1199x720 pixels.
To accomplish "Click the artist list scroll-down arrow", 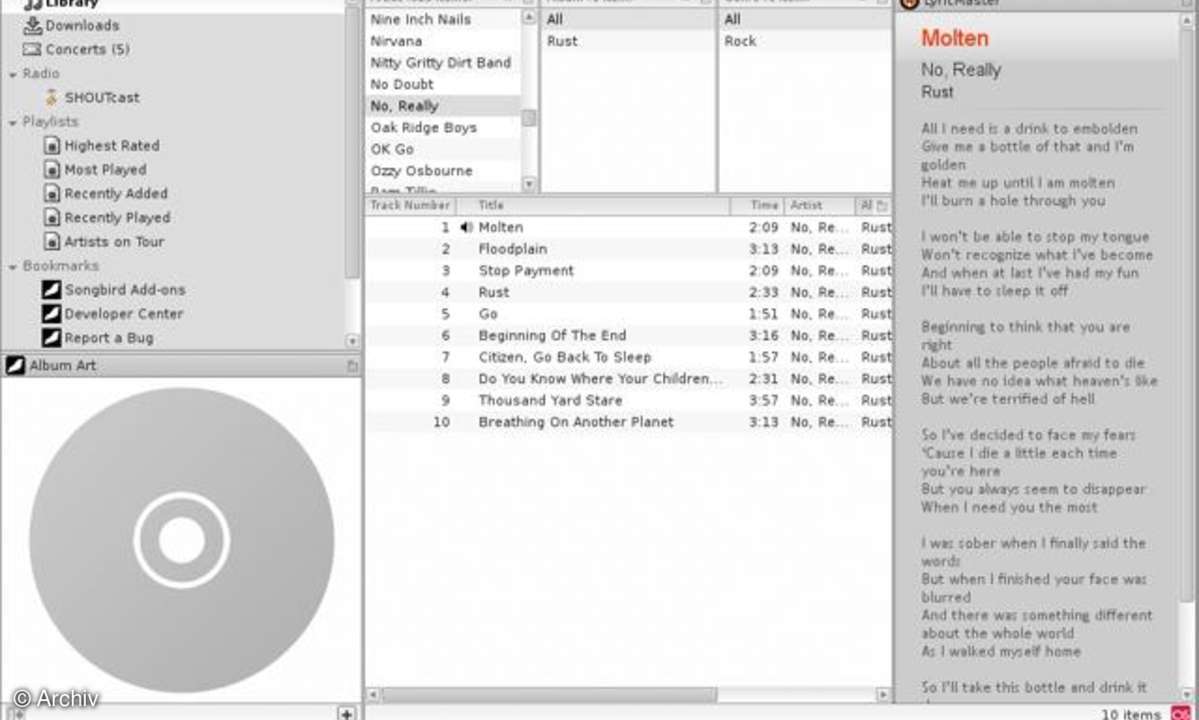I will tap(529, 184).
